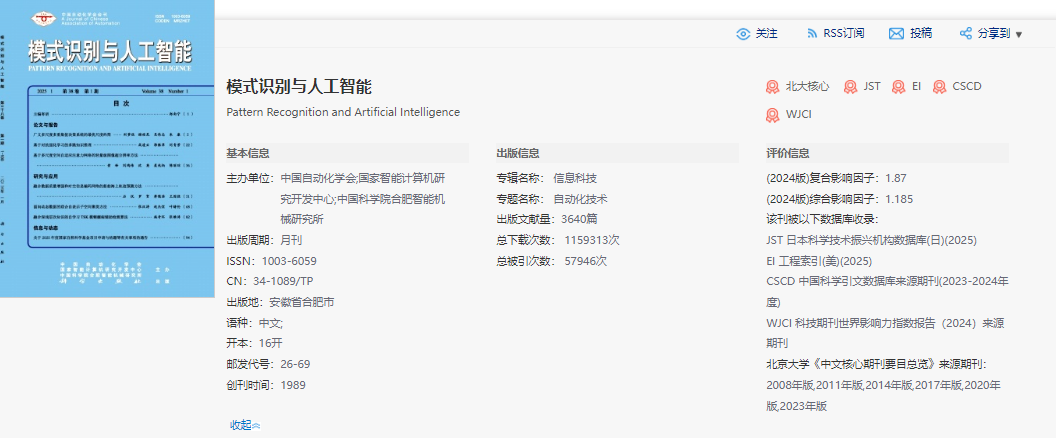This screenshot has width=1056, height=438.
Task: Click the CSCD 中国科学引文数据库来源期刊 entry
Action: point(888,292)
